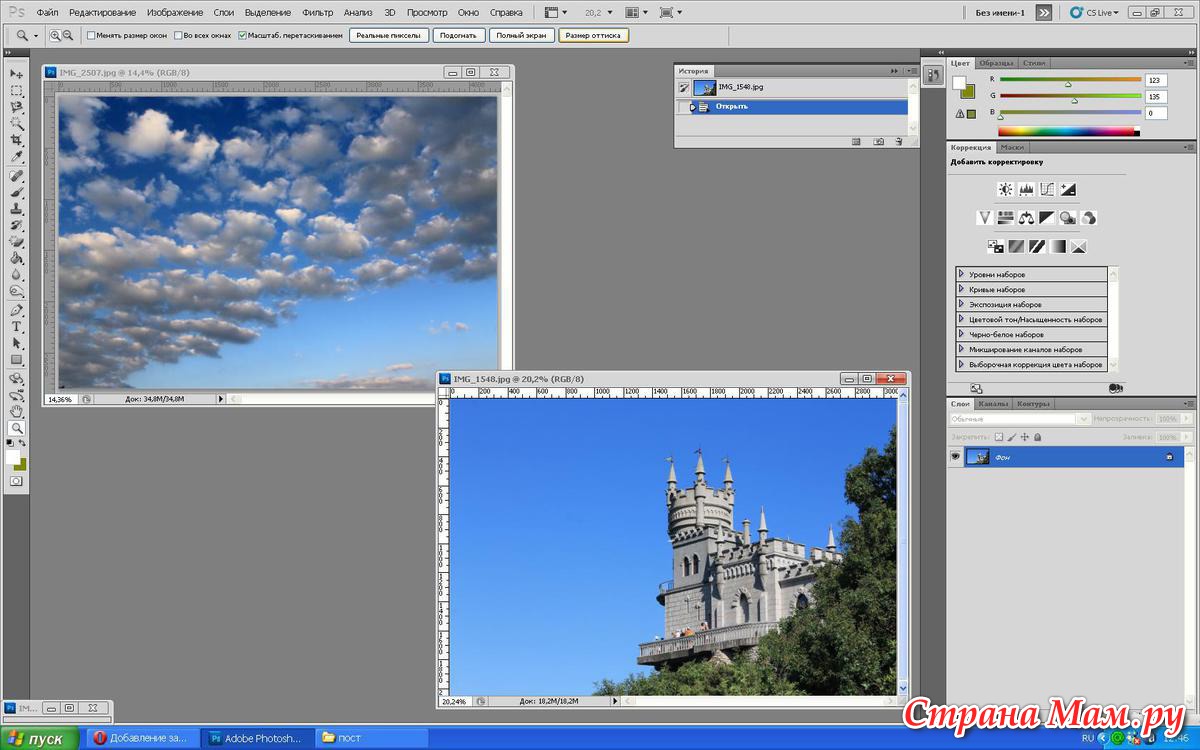Expand 'Черно-белое наборов' presets
The height and width of the screenshot is (750, 1200).
pyautogui.click(x=961, y=334)
